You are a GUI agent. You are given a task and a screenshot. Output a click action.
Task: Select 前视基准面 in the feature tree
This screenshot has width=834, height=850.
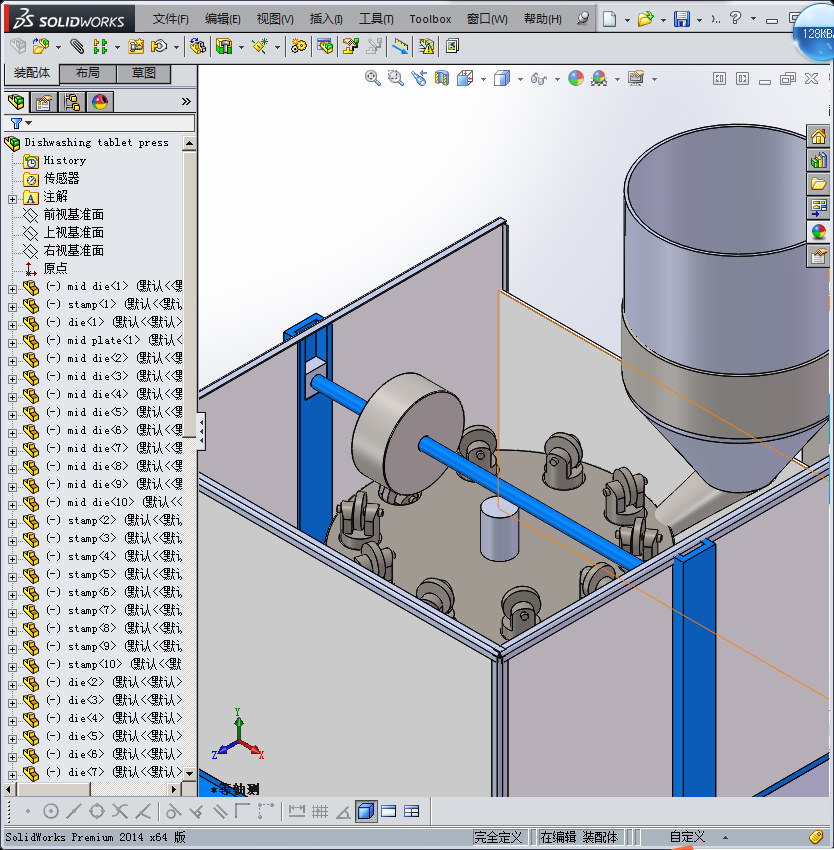(x=73, y=215)
